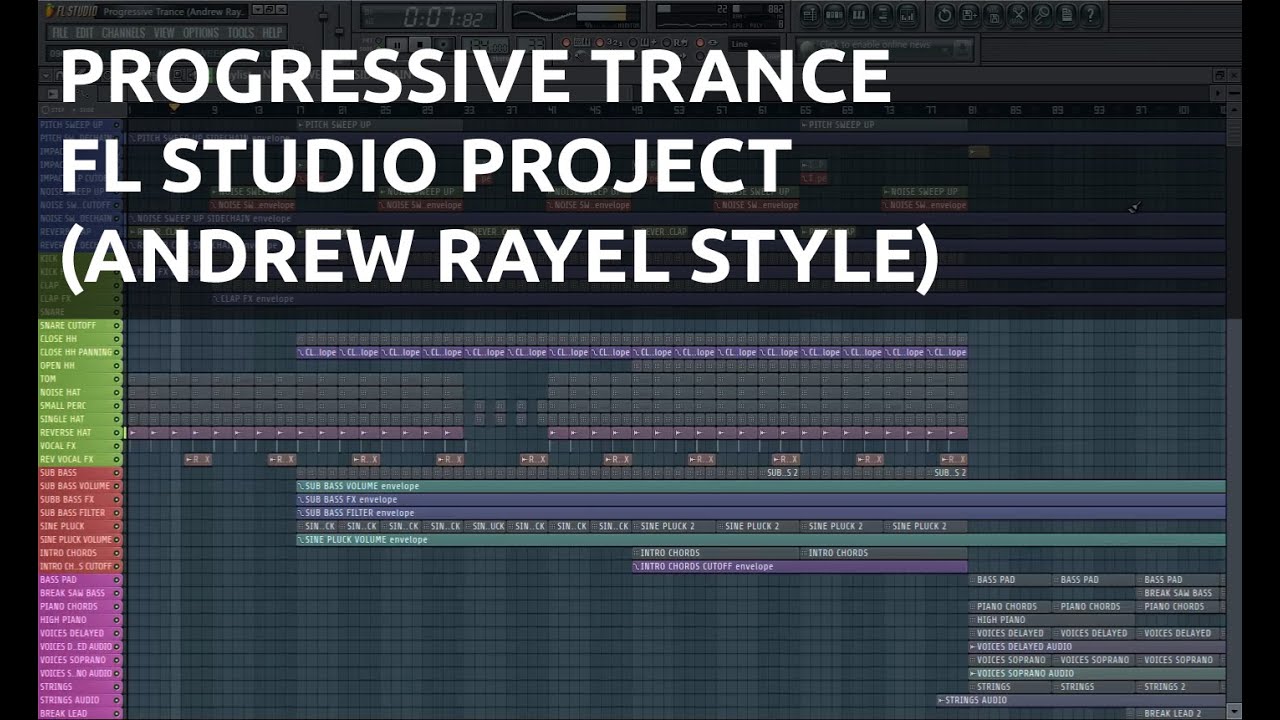1280x720 pixels.
Task: Open the Project info page icon
Action: [x=1067, y=15]
